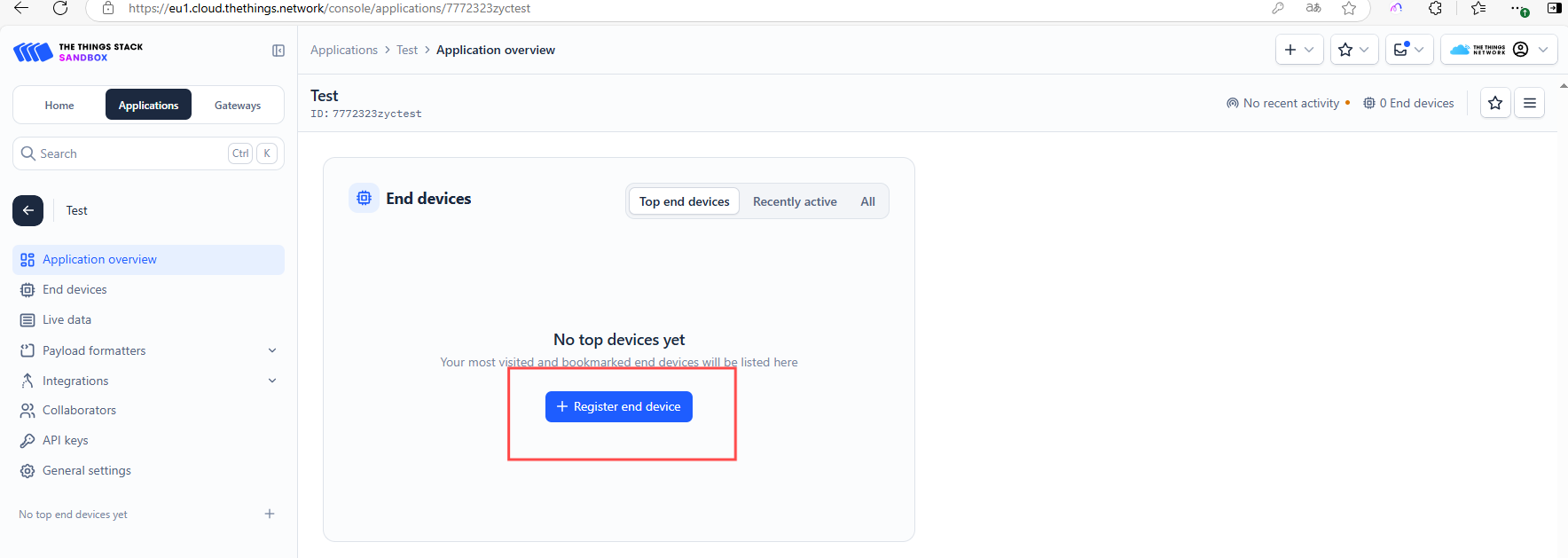Open the plus add-new dropdown
The image size is (1568, 558).
point(1298,50)
